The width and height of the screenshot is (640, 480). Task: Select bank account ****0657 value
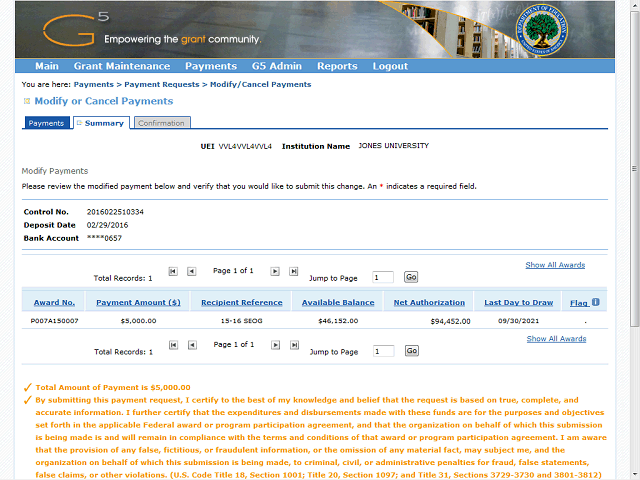pos(104,238)
